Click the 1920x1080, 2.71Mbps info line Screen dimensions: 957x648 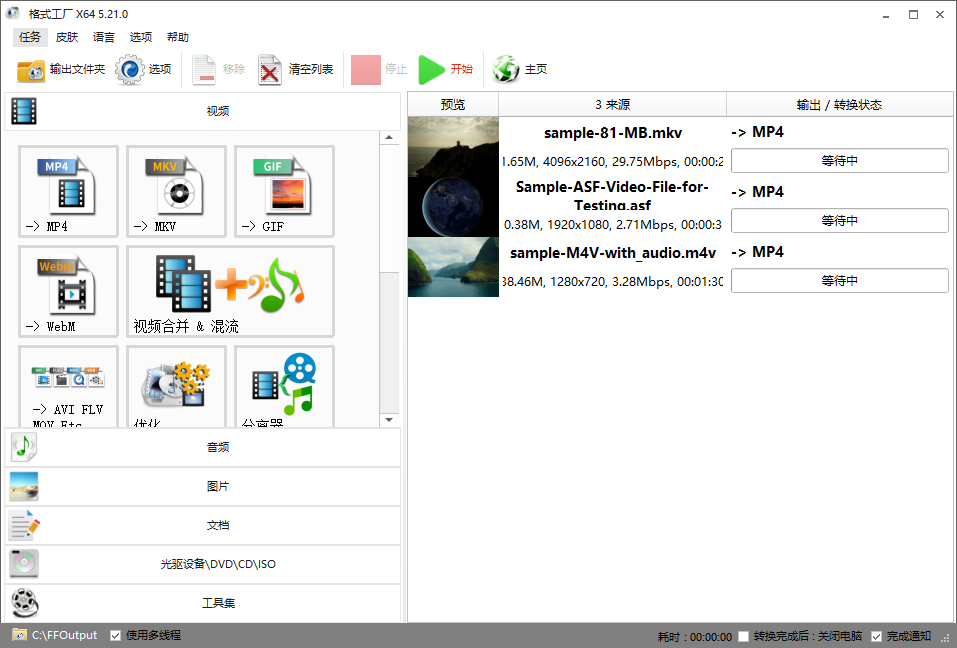[x=612, y=225]
